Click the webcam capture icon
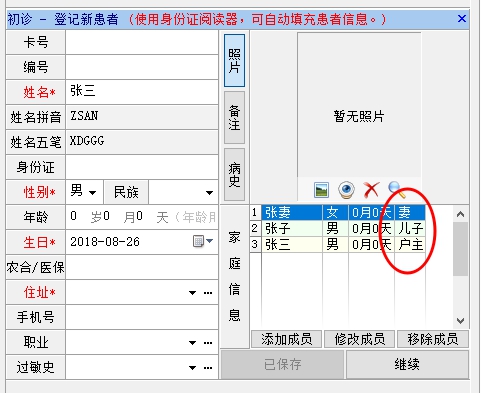Image resolution: width=482 pixels, height=393 pixels. click(346, 190)
